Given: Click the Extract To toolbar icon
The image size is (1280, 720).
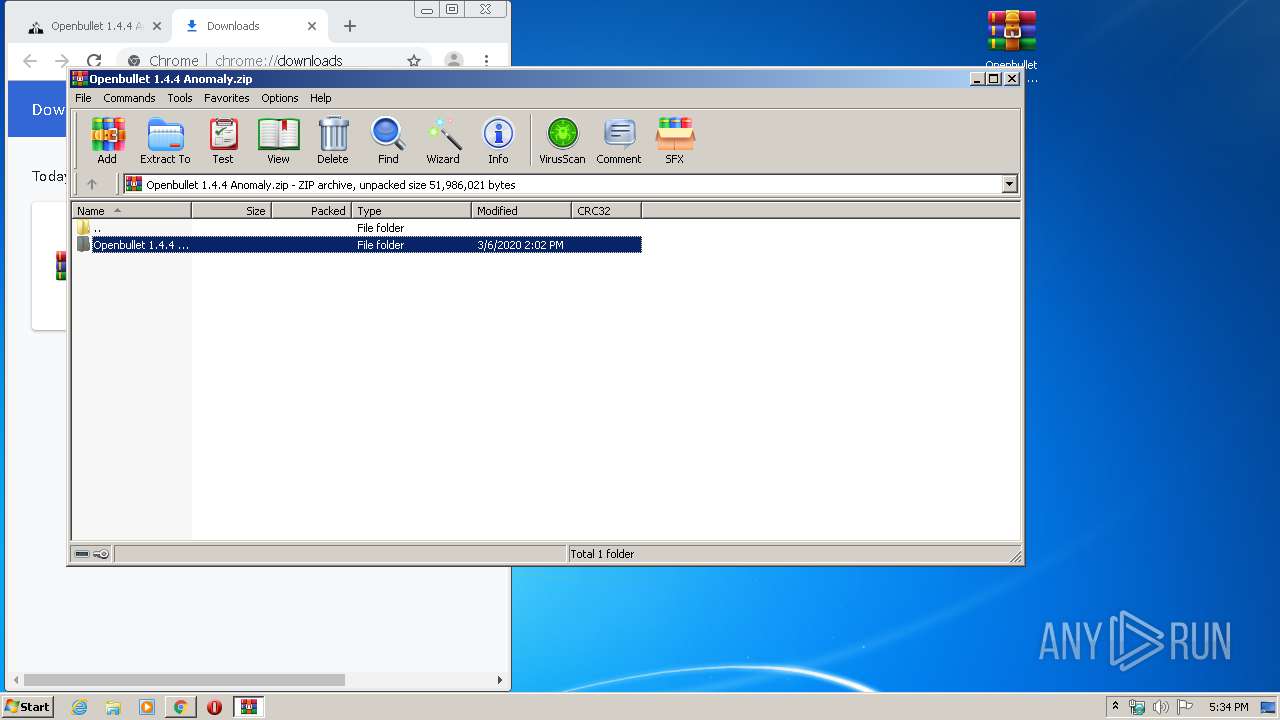Looking at the screenshot, I should pyautogui.click(x=165, y=141).
